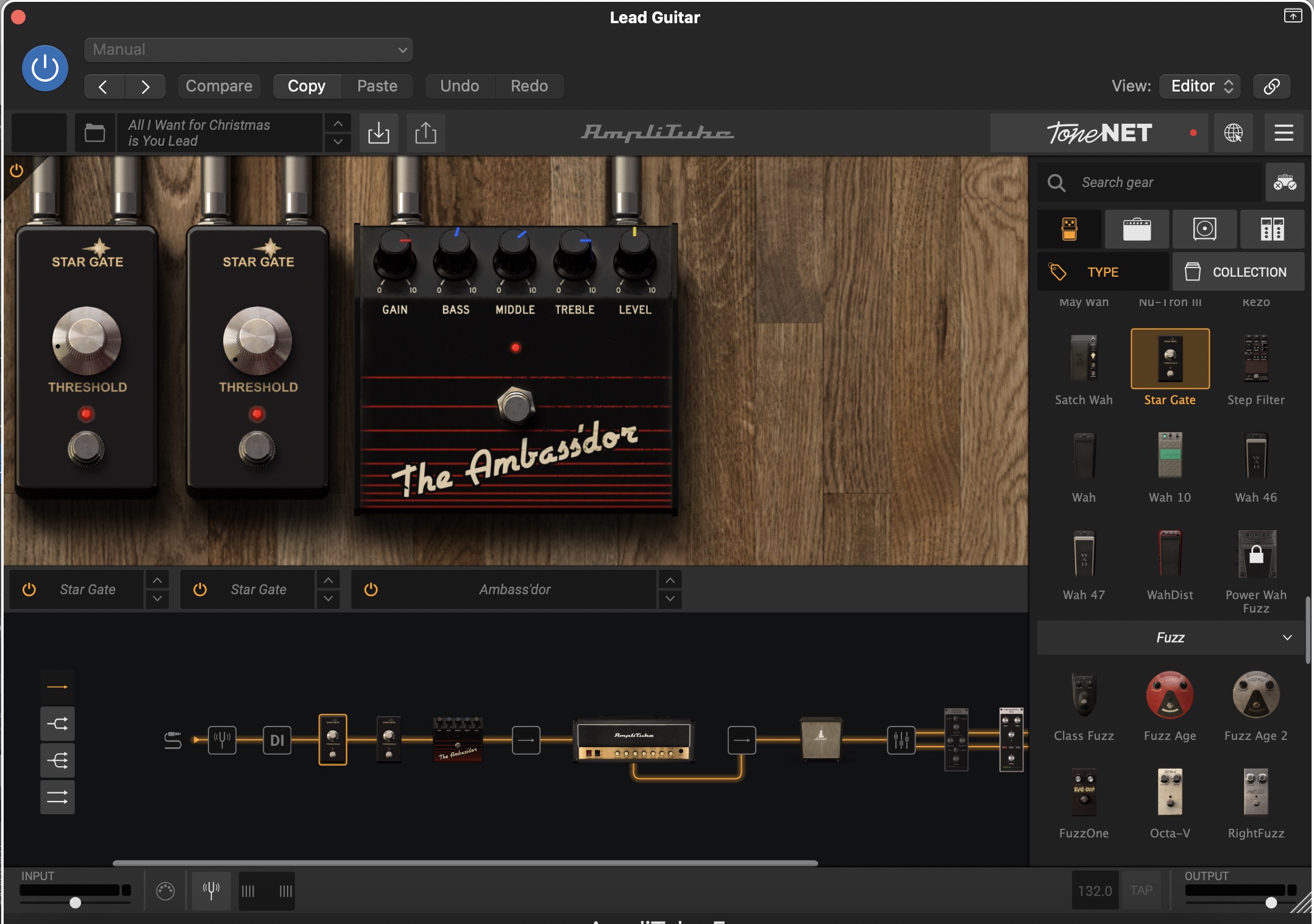Image resolution: width=1314 pixels, height=924 pixels.
Task: Click the tuner block in signal chain
Action: coord(222,740)
